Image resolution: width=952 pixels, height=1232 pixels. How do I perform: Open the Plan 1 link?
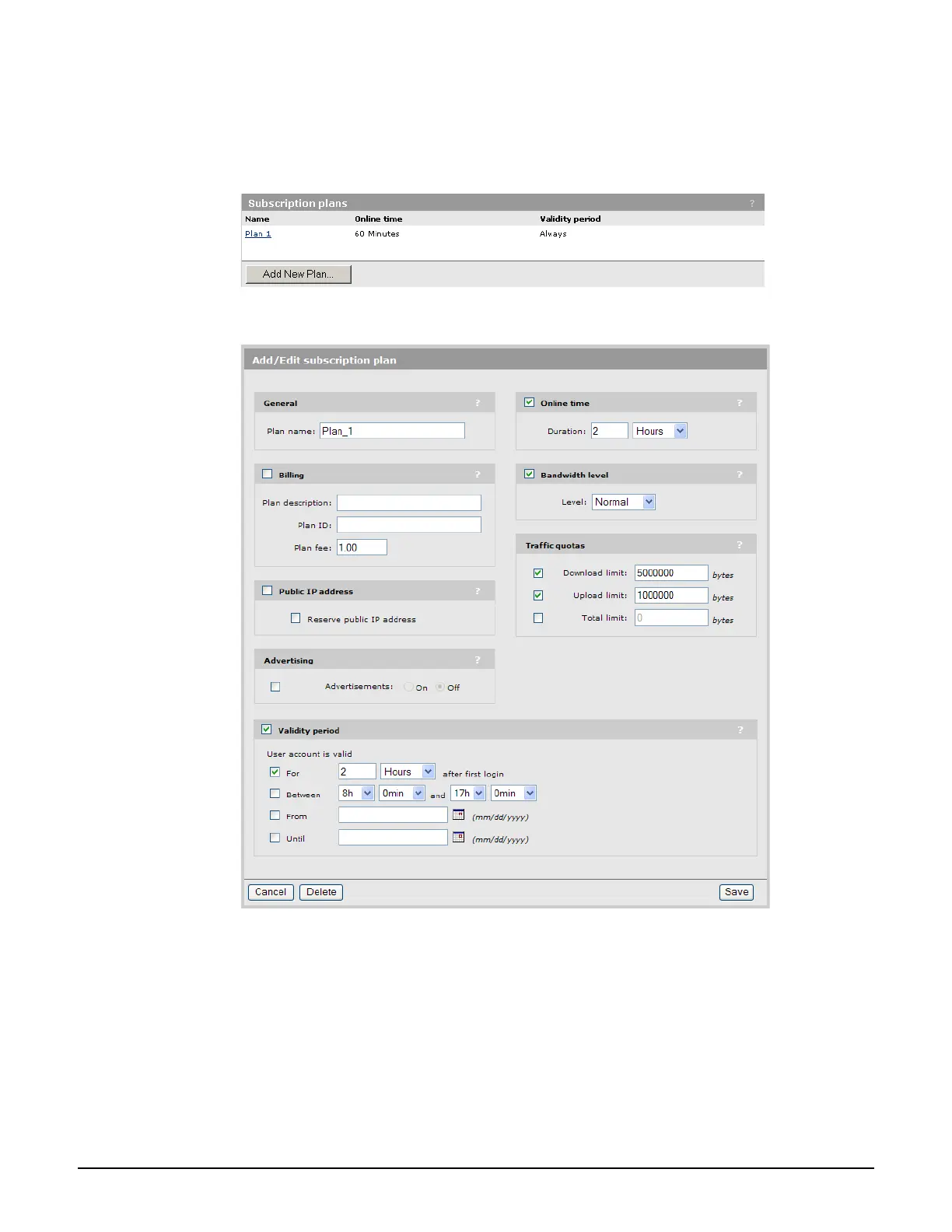point(258,233)
